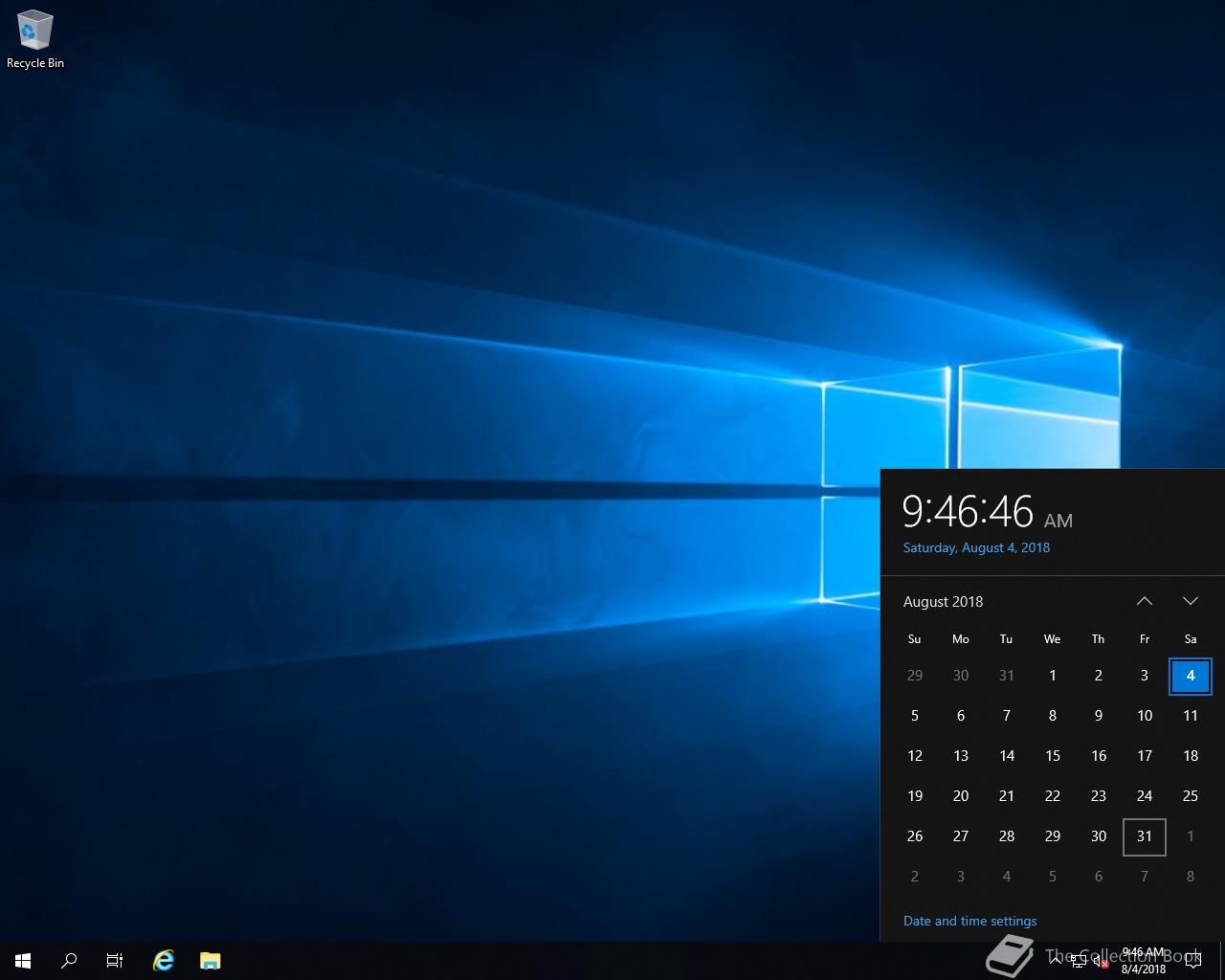Click Saturday, August 4, 2018 date text
This screenshot has height=980, width=1225.
pyautogui.click(x=976, y=547)
